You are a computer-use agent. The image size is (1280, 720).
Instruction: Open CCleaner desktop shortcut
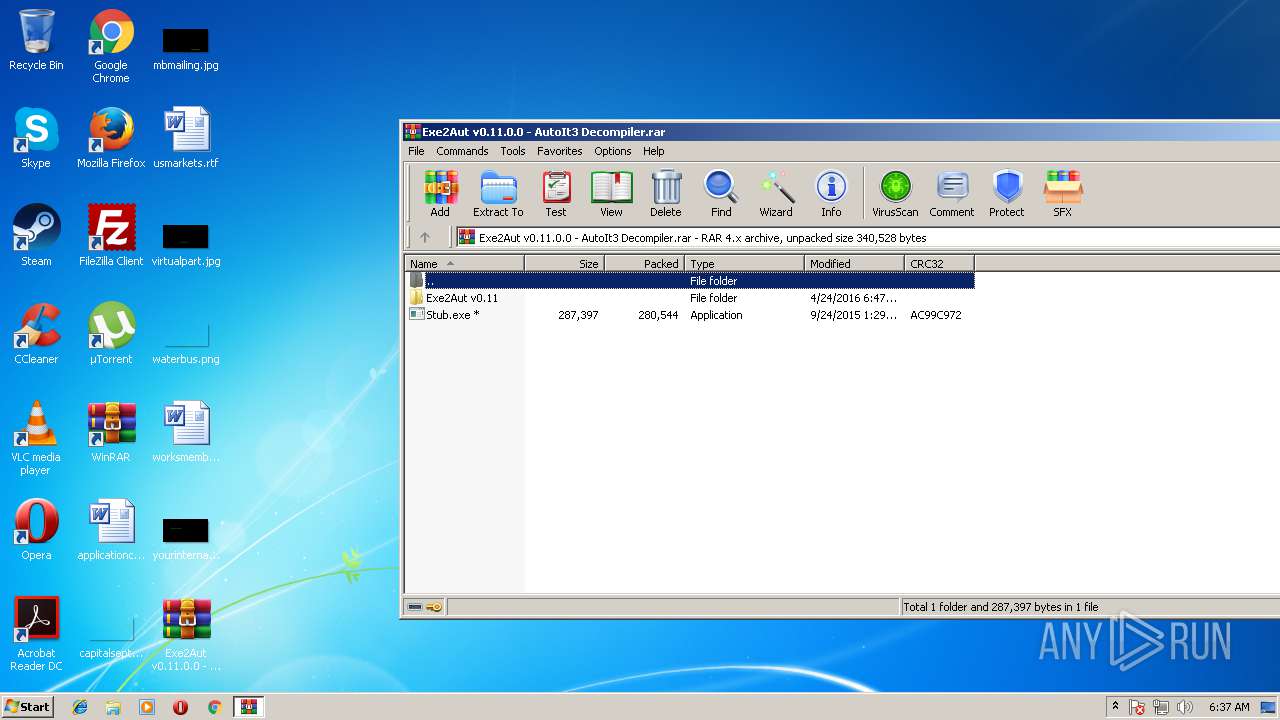pos(36,334)
